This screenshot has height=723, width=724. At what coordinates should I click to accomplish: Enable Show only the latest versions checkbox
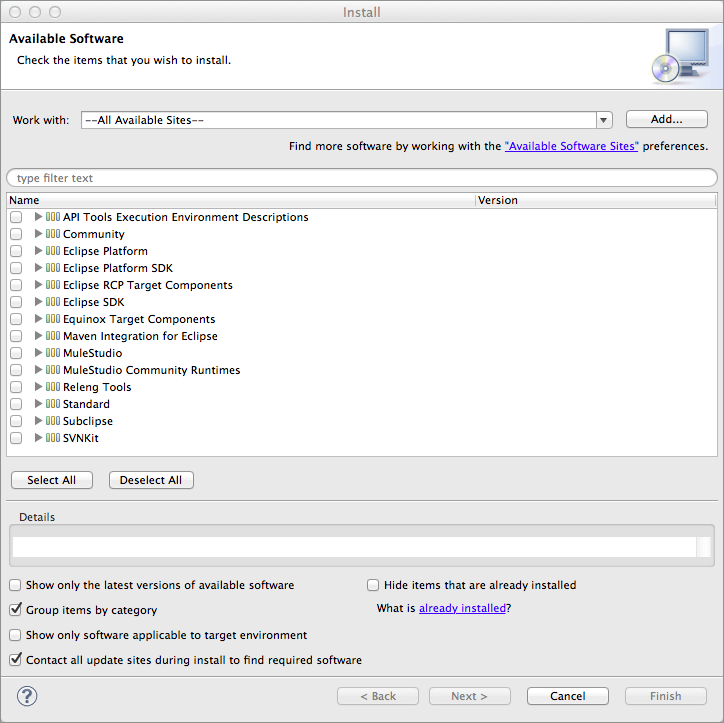point(15,585)
